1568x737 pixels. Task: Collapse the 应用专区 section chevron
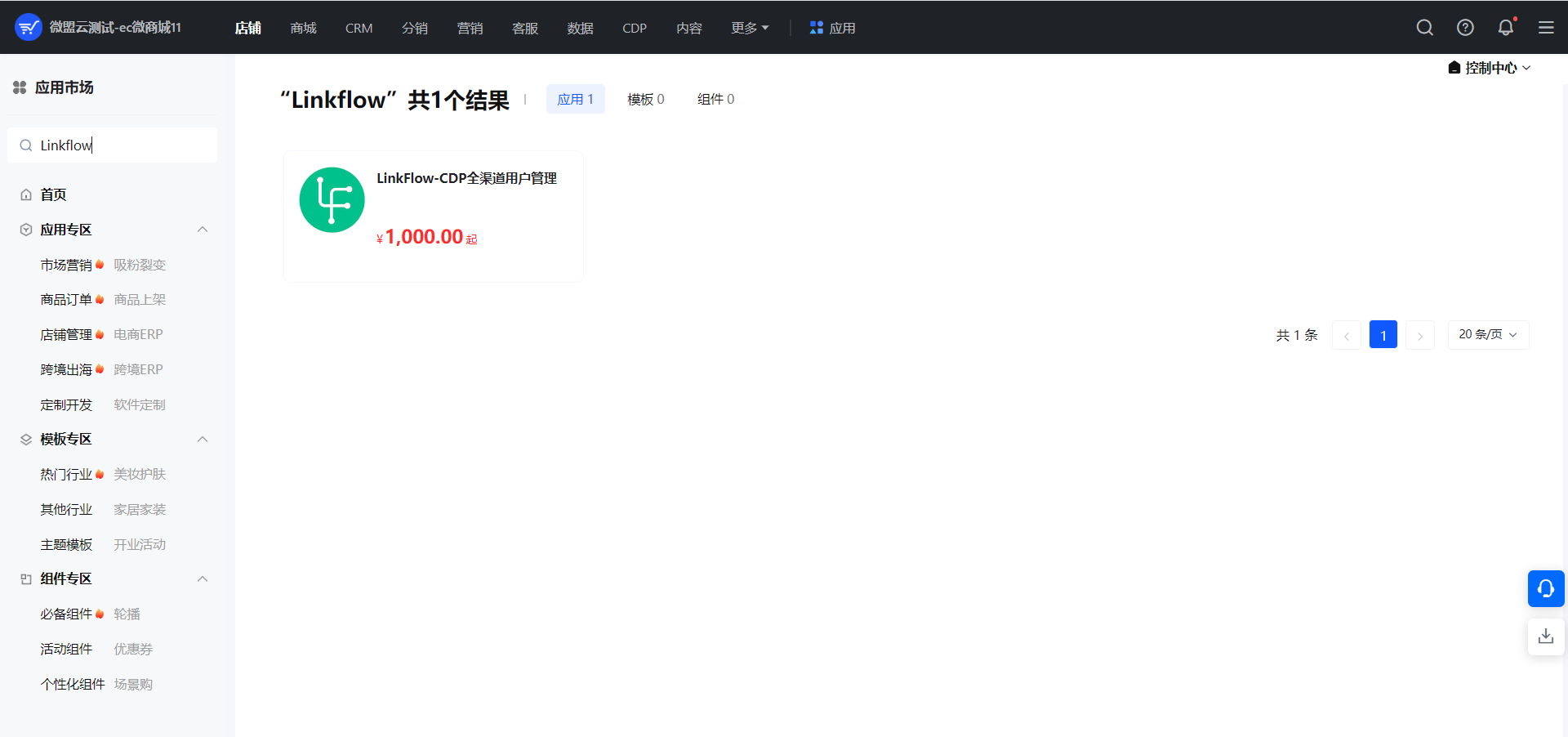(x=203, y=230)
